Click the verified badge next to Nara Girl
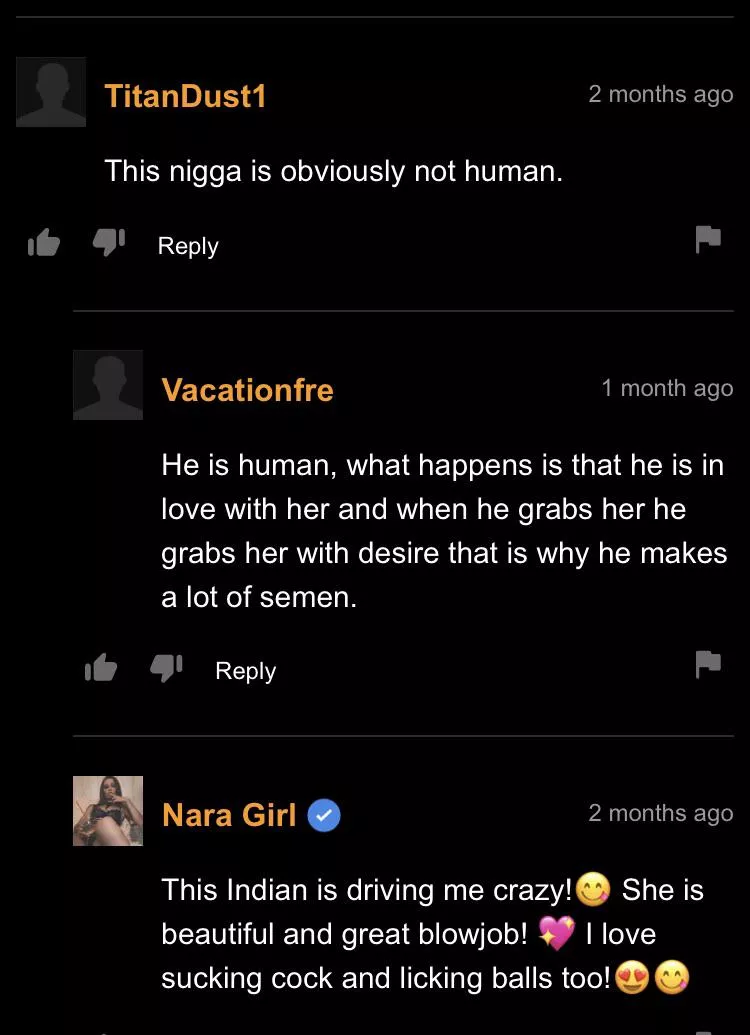 click(324, 815)
